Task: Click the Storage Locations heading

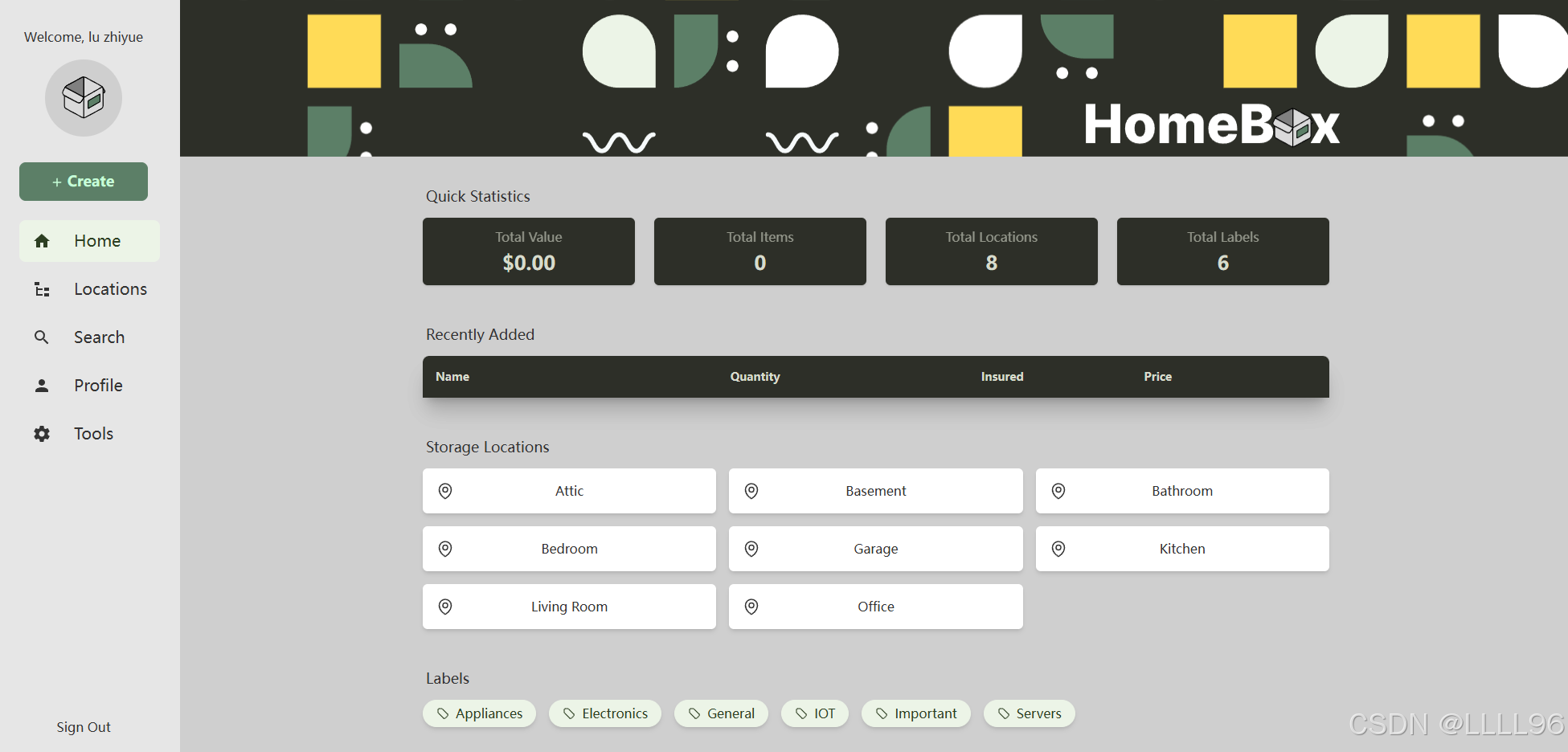Action: tap(488, 447)
